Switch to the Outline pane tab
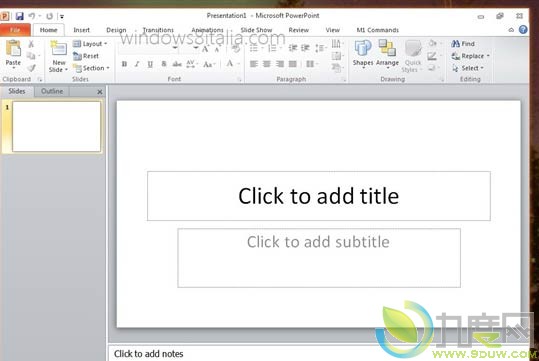Viewport: 539px width, 361px height. tap(52, 91)
